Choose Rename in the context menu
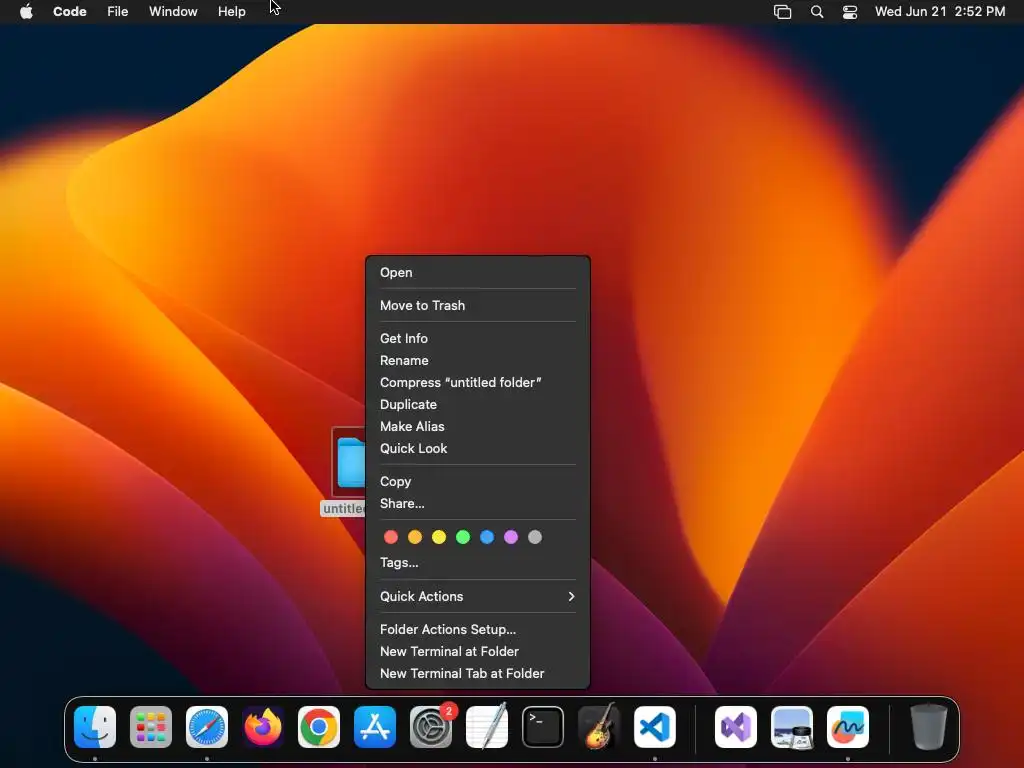Image resolution: width=1024 pixels, height=768 pixels. [x=477, y=360]
